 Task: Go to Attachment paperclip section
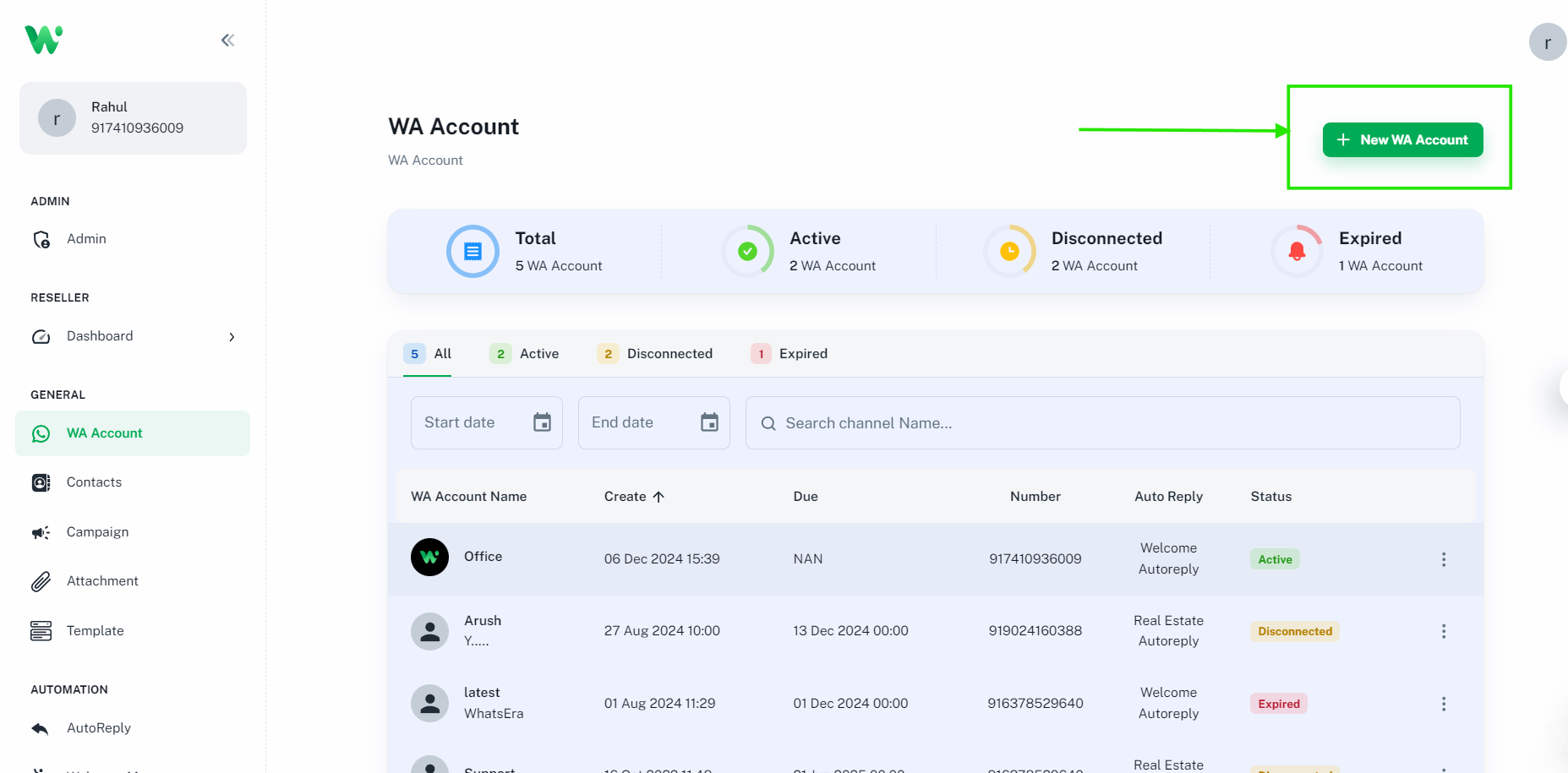102,581
